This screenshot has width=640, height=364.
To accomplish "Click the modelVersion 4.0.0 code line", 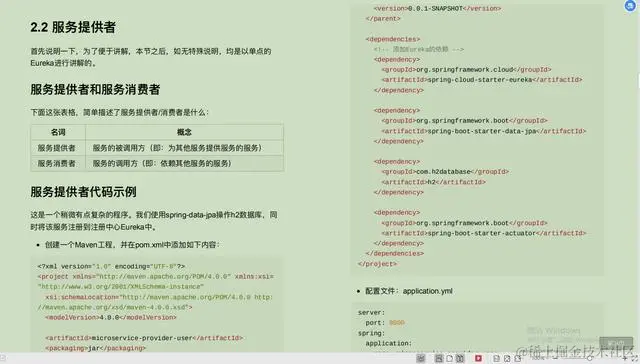I will tap(111, 317).
